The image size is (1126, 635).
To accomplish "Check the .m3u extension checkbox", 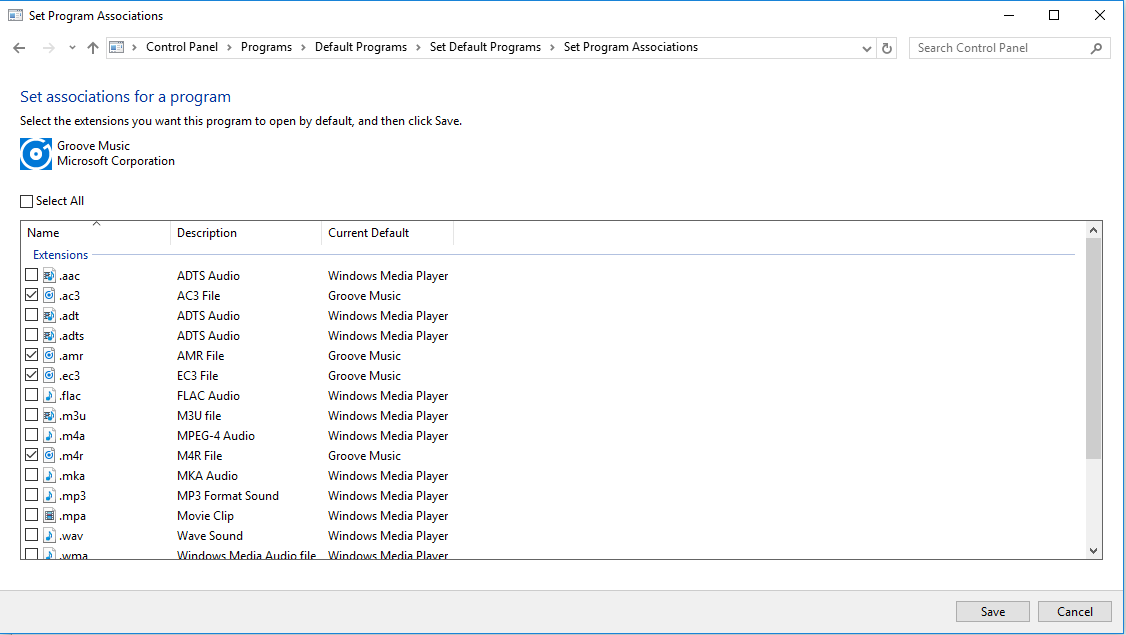I will (32, 415).
